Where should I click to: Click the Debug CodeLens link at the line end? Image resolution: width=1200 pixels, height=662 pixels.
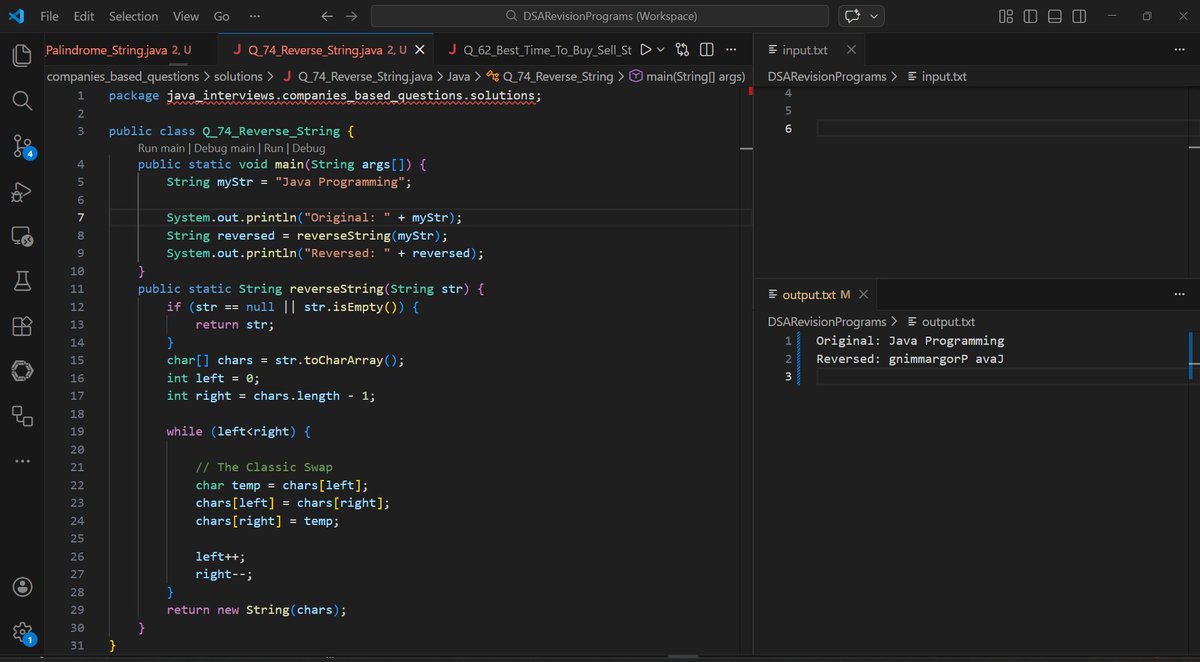coord(308,148)
